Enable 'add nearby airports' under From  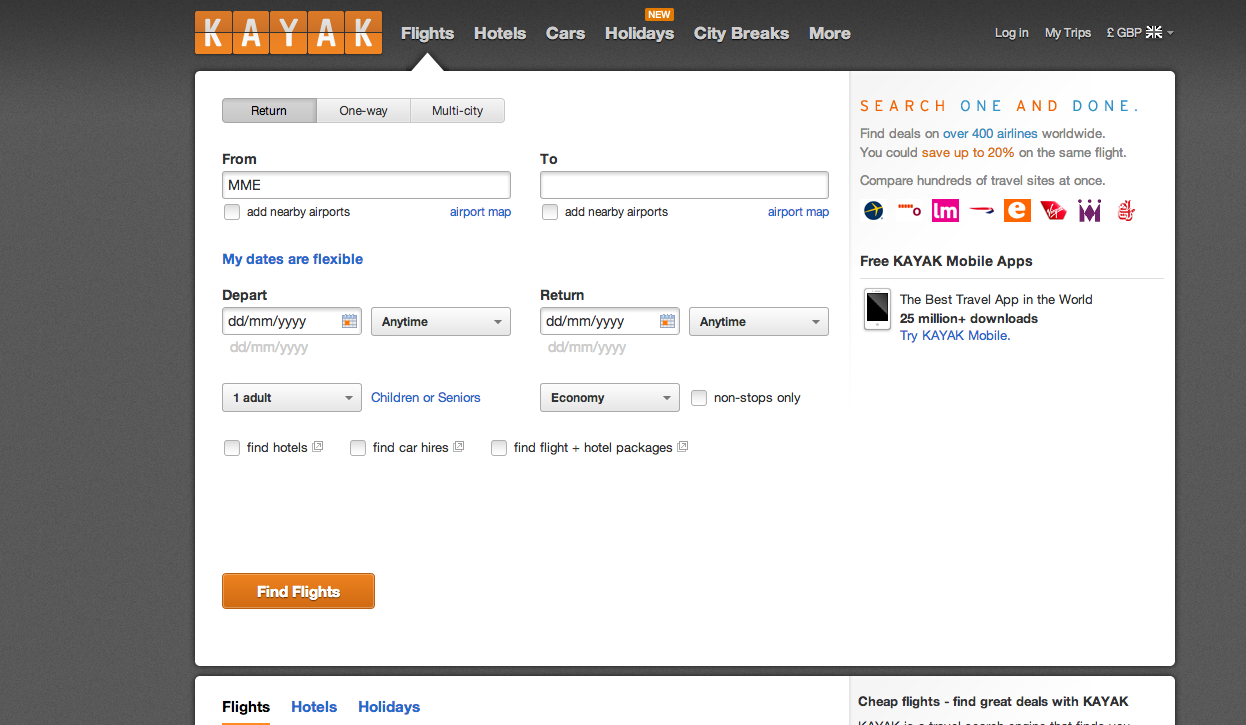pyautogui.click(x=232, y=212)
